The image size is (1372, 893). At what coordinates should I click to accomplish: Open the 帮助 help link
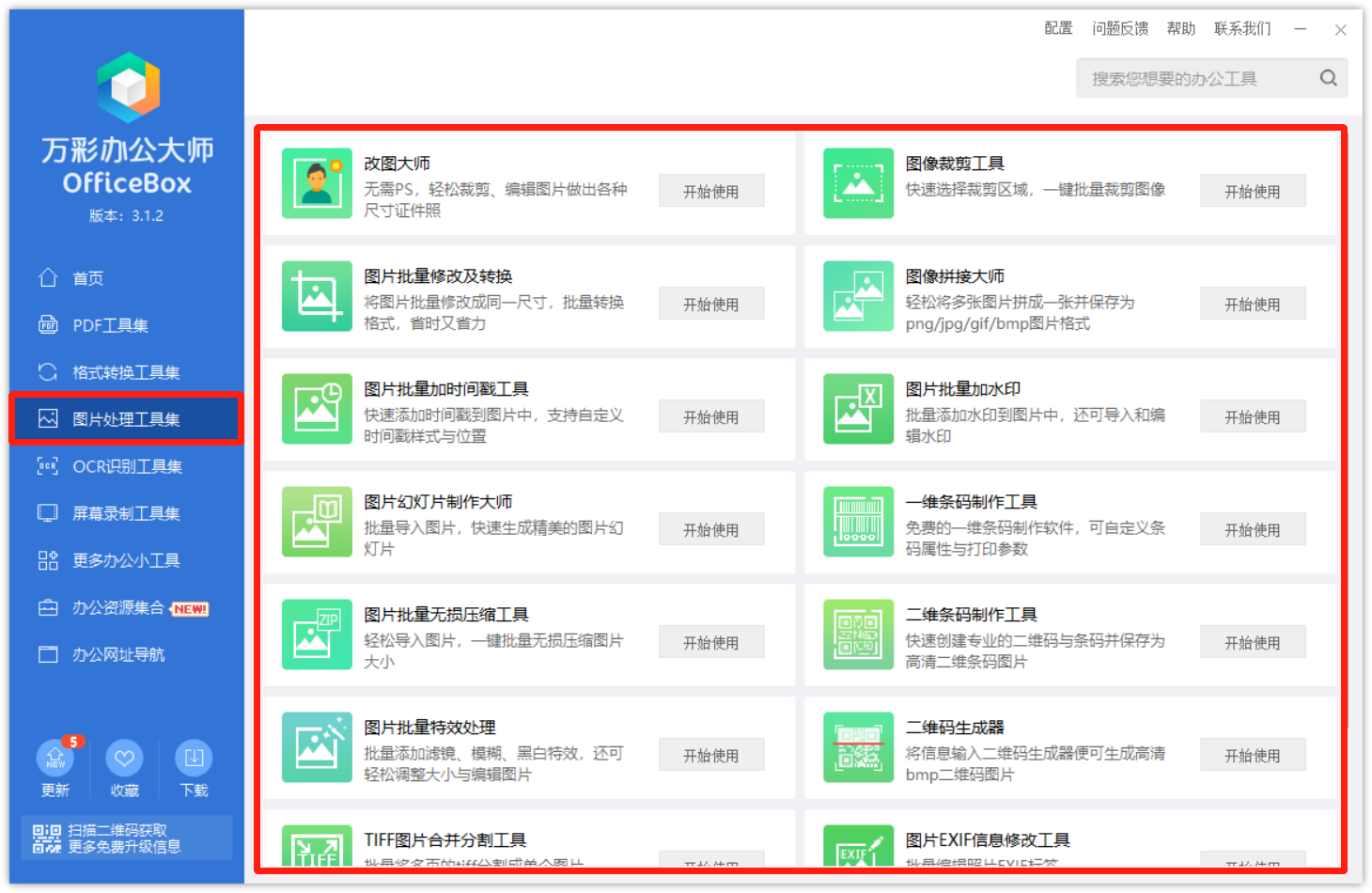tap(1181, 28)
